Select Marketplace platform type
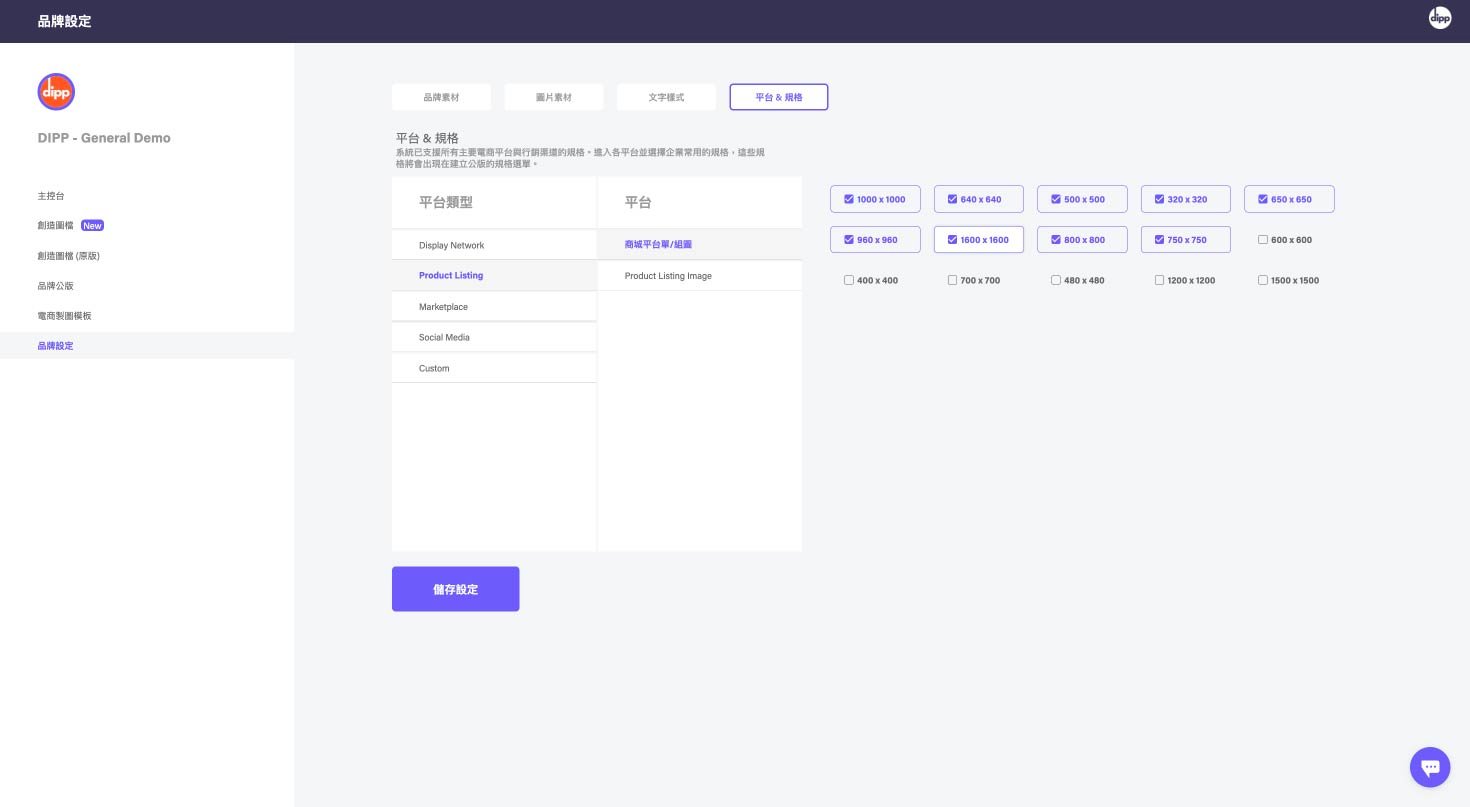Viewport: 1470px width, 807px height. click(494, 307)
